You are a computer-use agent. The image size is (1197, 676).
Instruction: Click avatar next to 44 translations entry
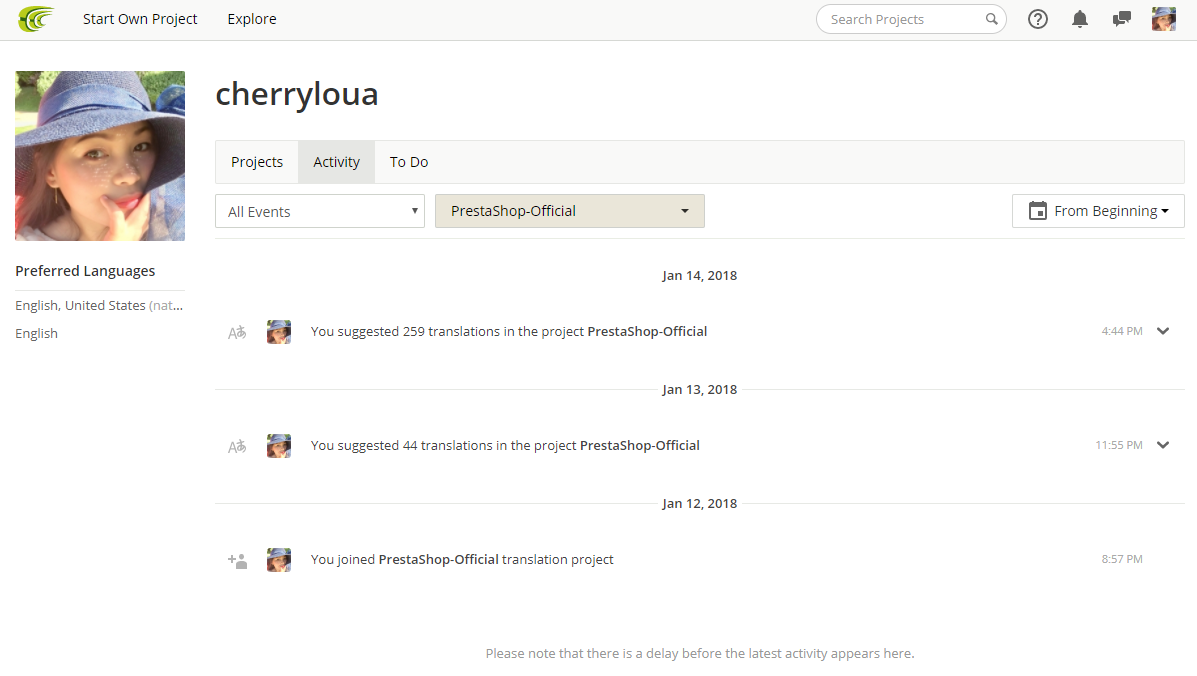[279, 446]
